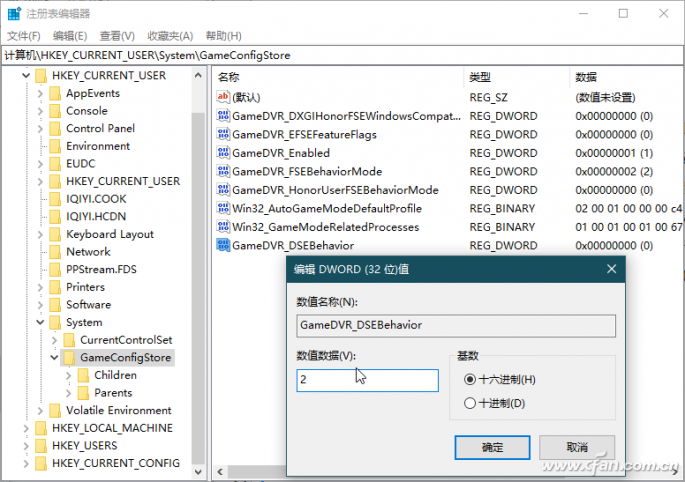Open the 查看(V) menu
This screenshot has width=685, height=482.
click(x=117, y=36)
